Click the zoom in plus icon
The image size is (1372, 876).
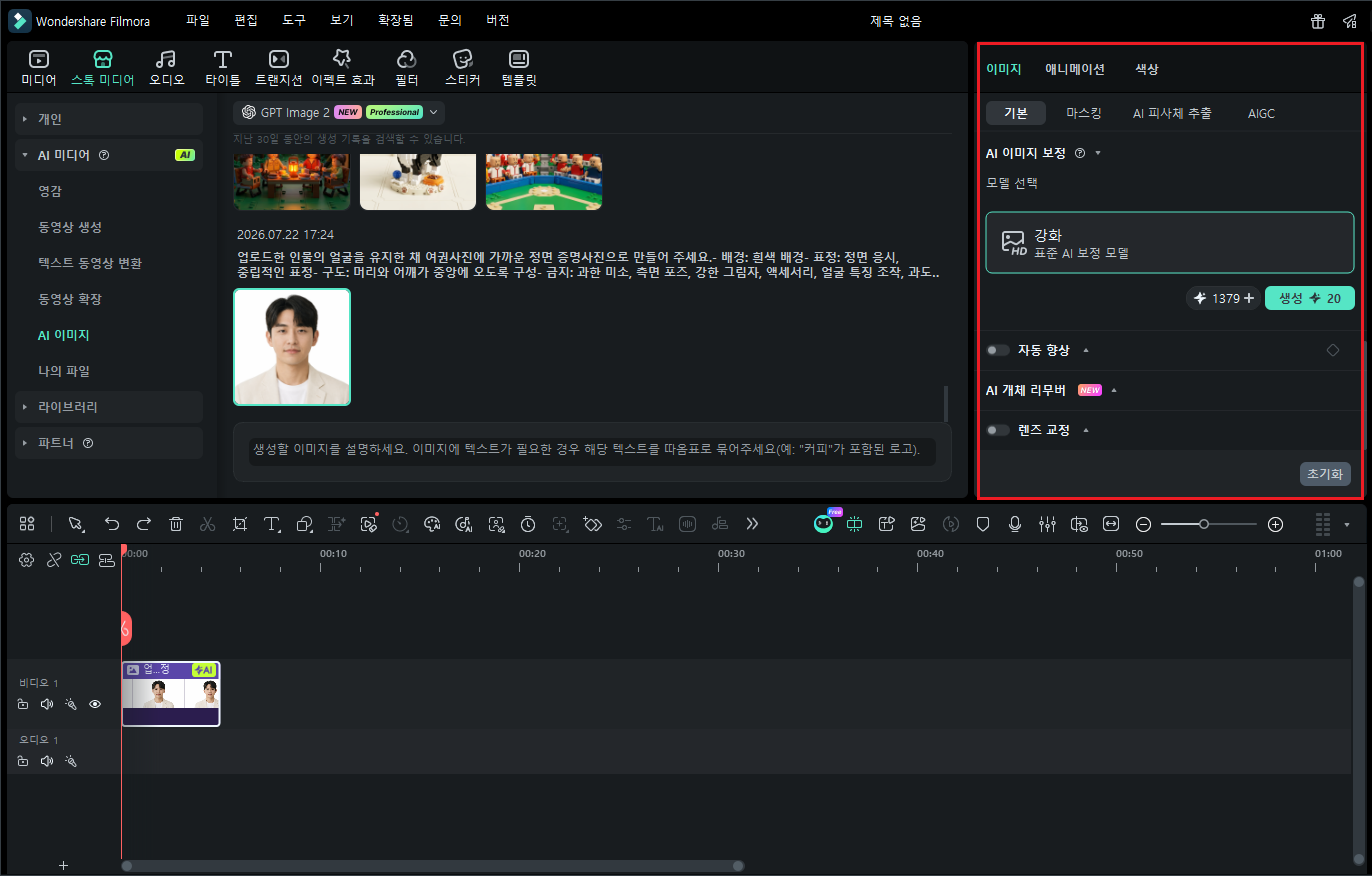(1275, 523)
